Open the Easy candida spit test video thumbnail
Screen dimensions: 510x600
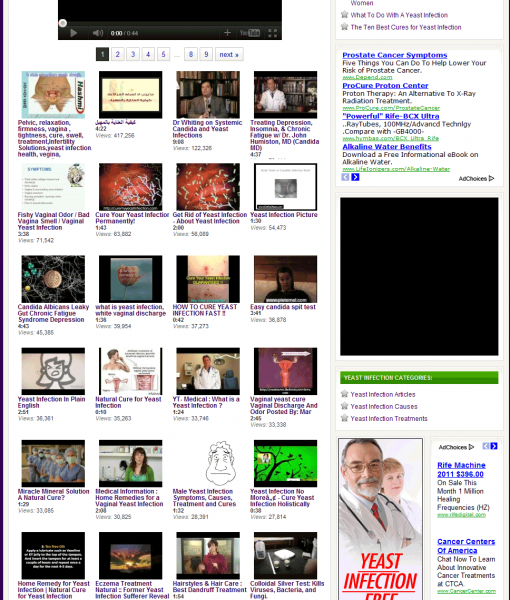tap(285, 279)
